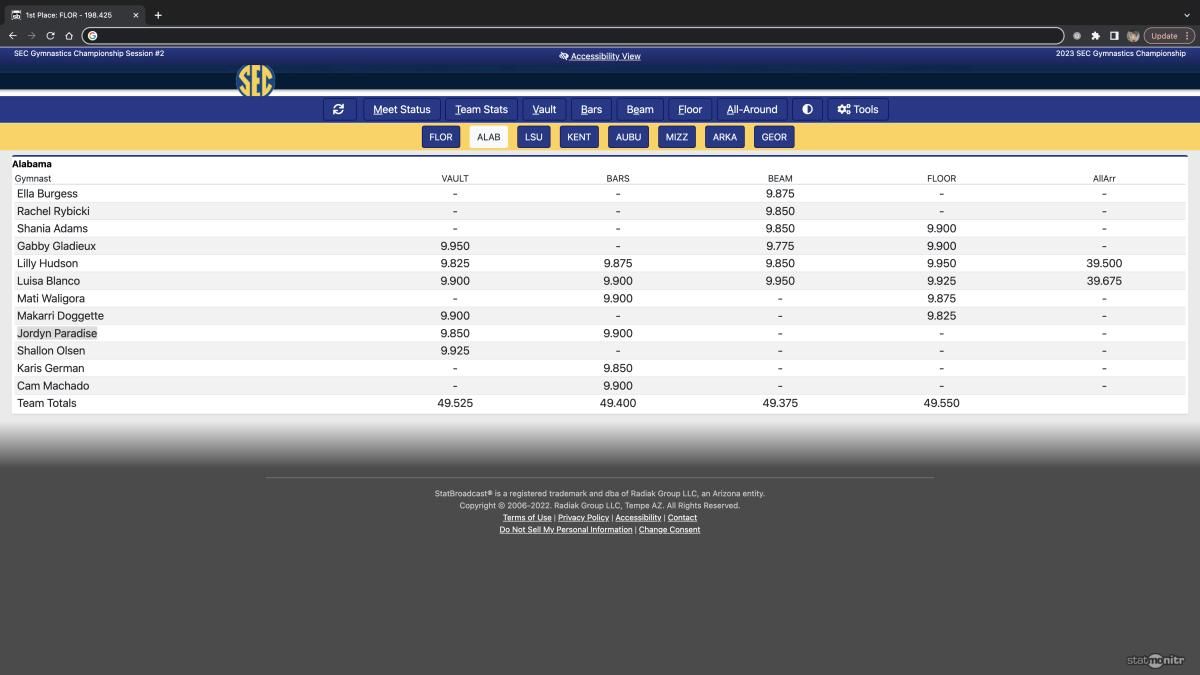Select gymnast Makarri Doggette
The height and width of the screenshot is (675, 1200).
pyautogui.click(x=60, y=316)
